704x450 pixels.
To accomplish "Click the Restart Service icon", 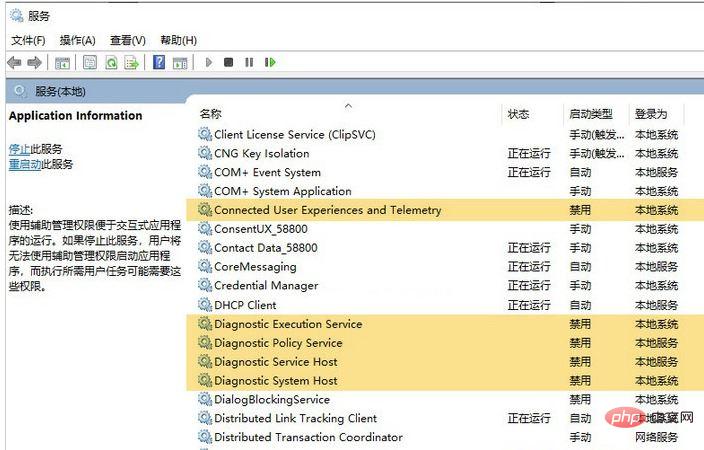I will [x=270, y=62].
